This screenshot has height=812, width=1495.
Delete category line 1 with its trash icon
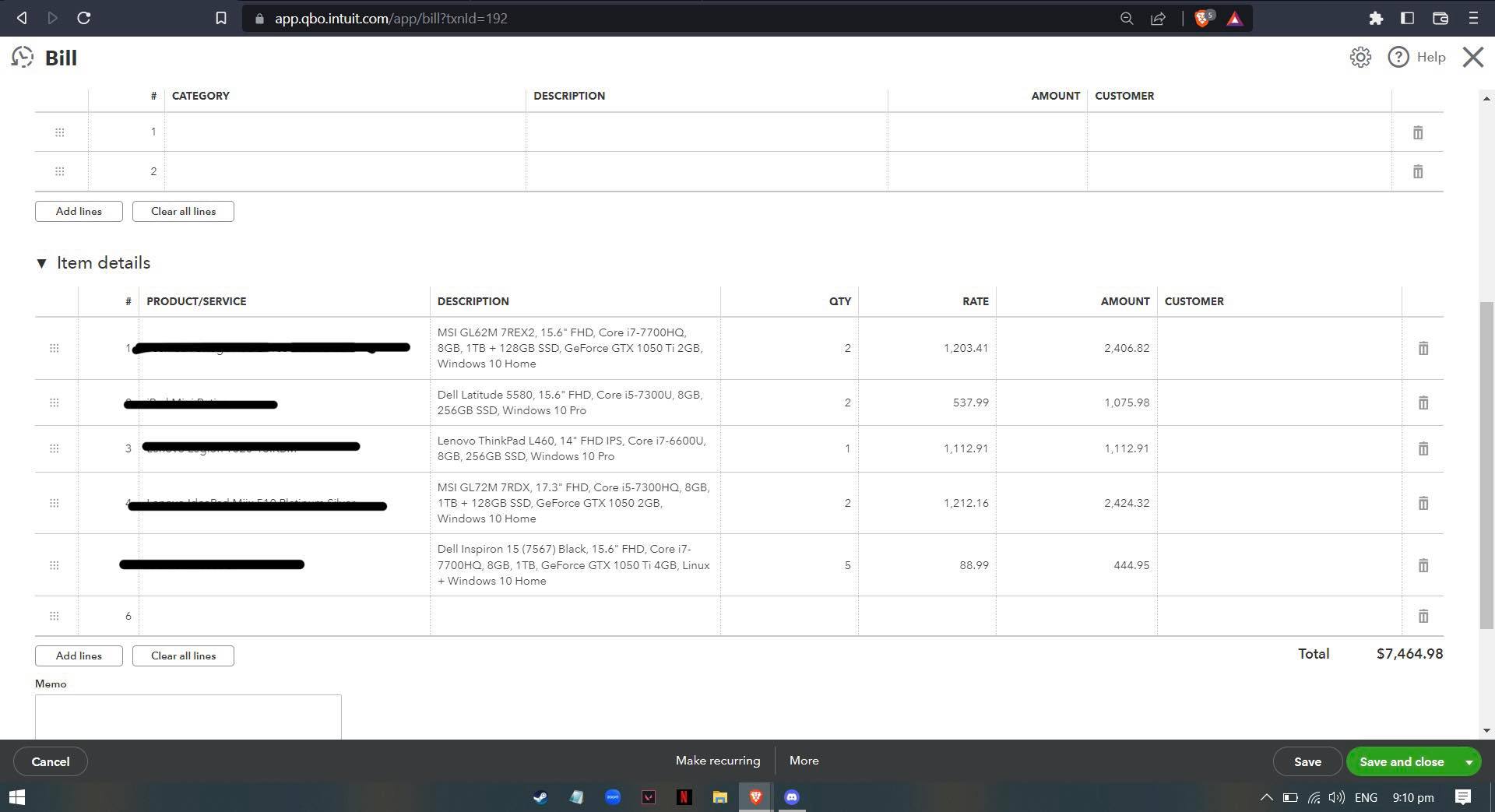point(1418,132)
